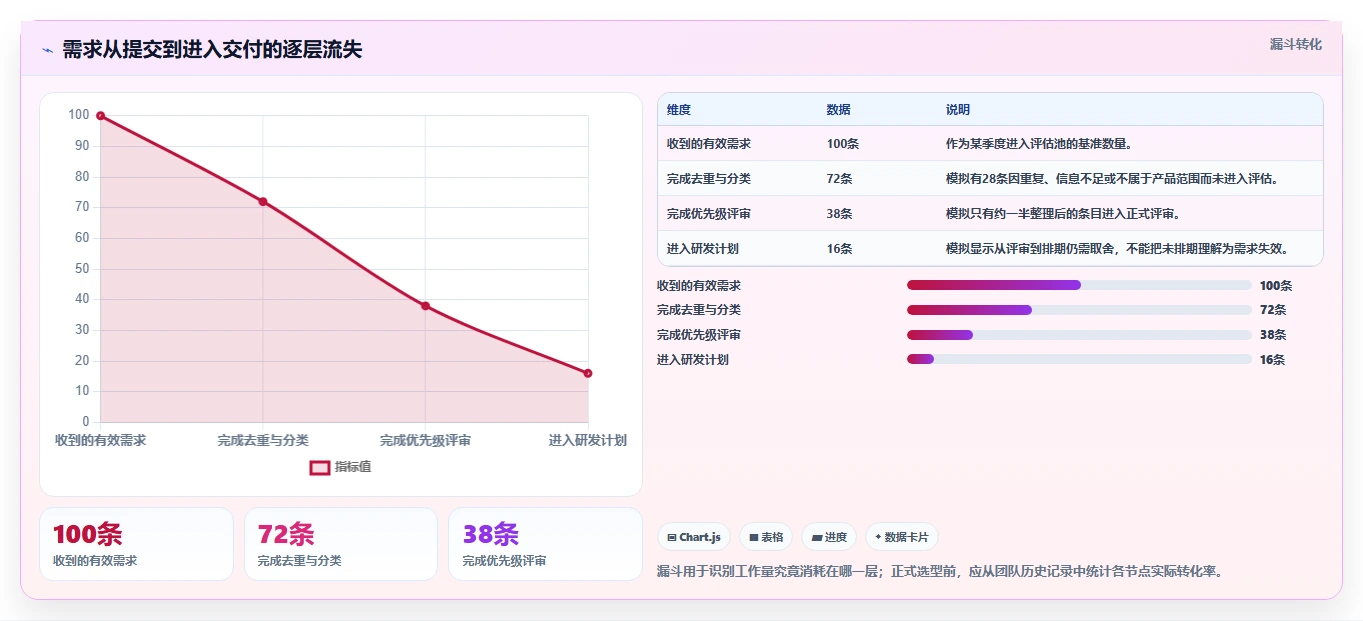Image resolution: width=1363 pixels, height=621 pixels.
Task: Toggle the 指标值 legend swatch in the chart
Action: click(320, 467)
